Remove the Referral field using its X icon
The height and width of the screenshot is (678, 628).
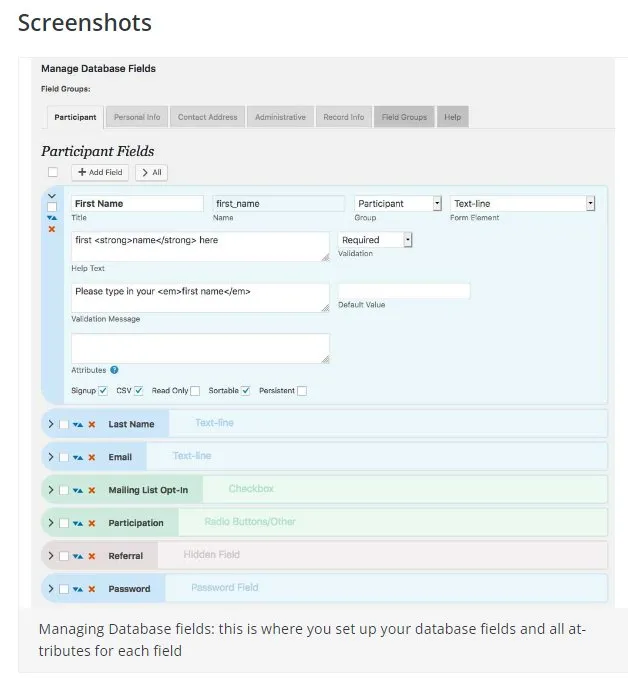92,556
